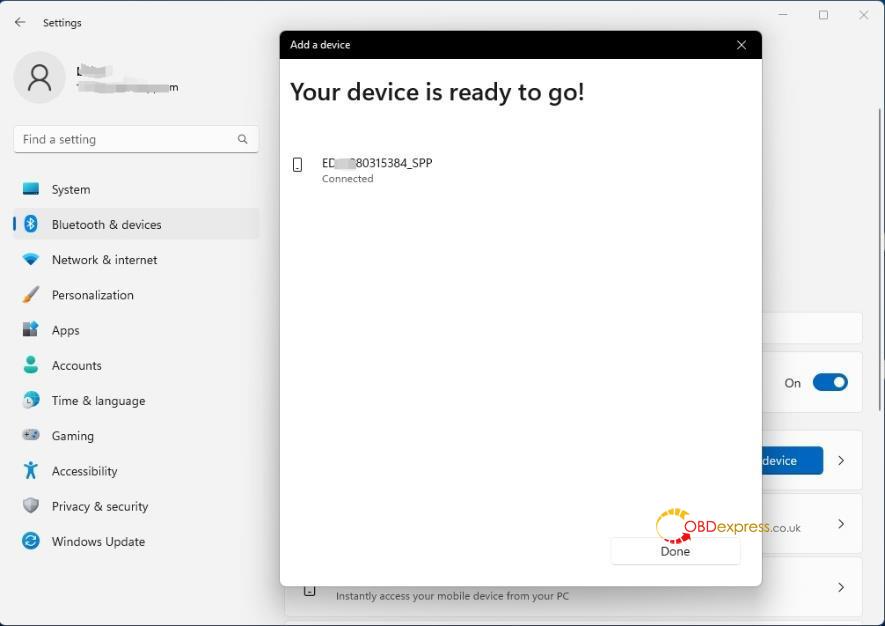Open Time & language settings
The height and width of the screenshot is (626, 885).
click(98, 401)
